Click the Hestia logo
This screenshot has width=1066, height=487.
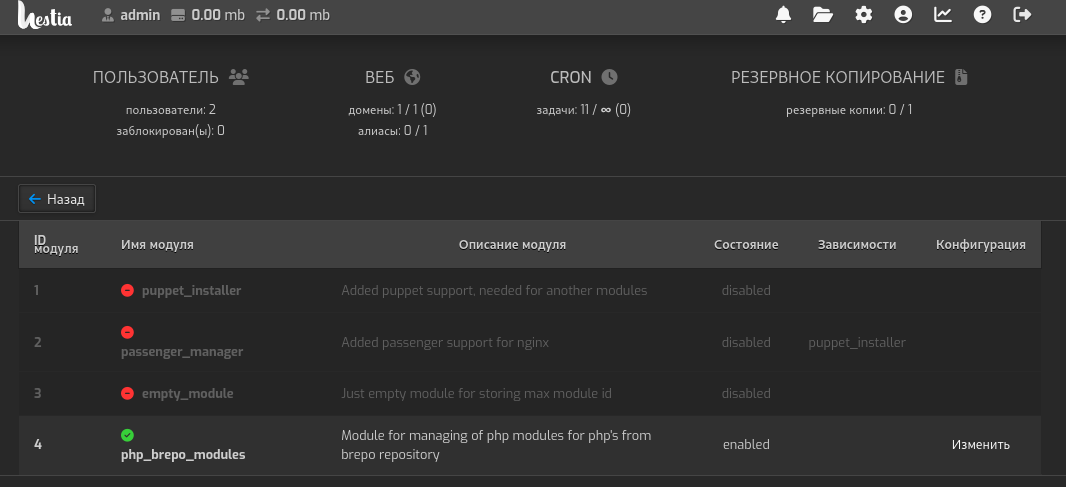[x=45, y=16]
